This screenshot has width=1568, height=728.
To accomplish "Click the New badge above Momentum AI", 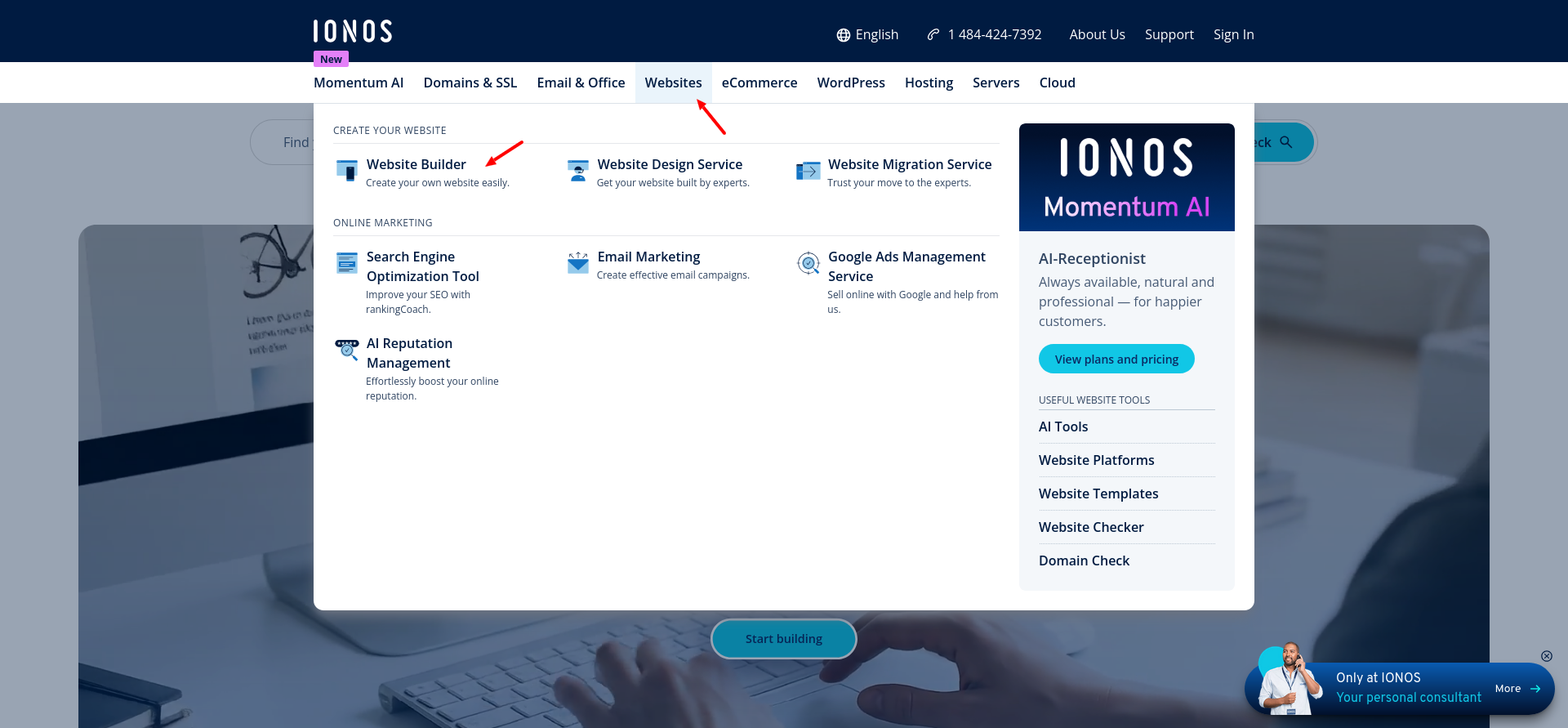I will pyautogui.click(x=331, y=59).
